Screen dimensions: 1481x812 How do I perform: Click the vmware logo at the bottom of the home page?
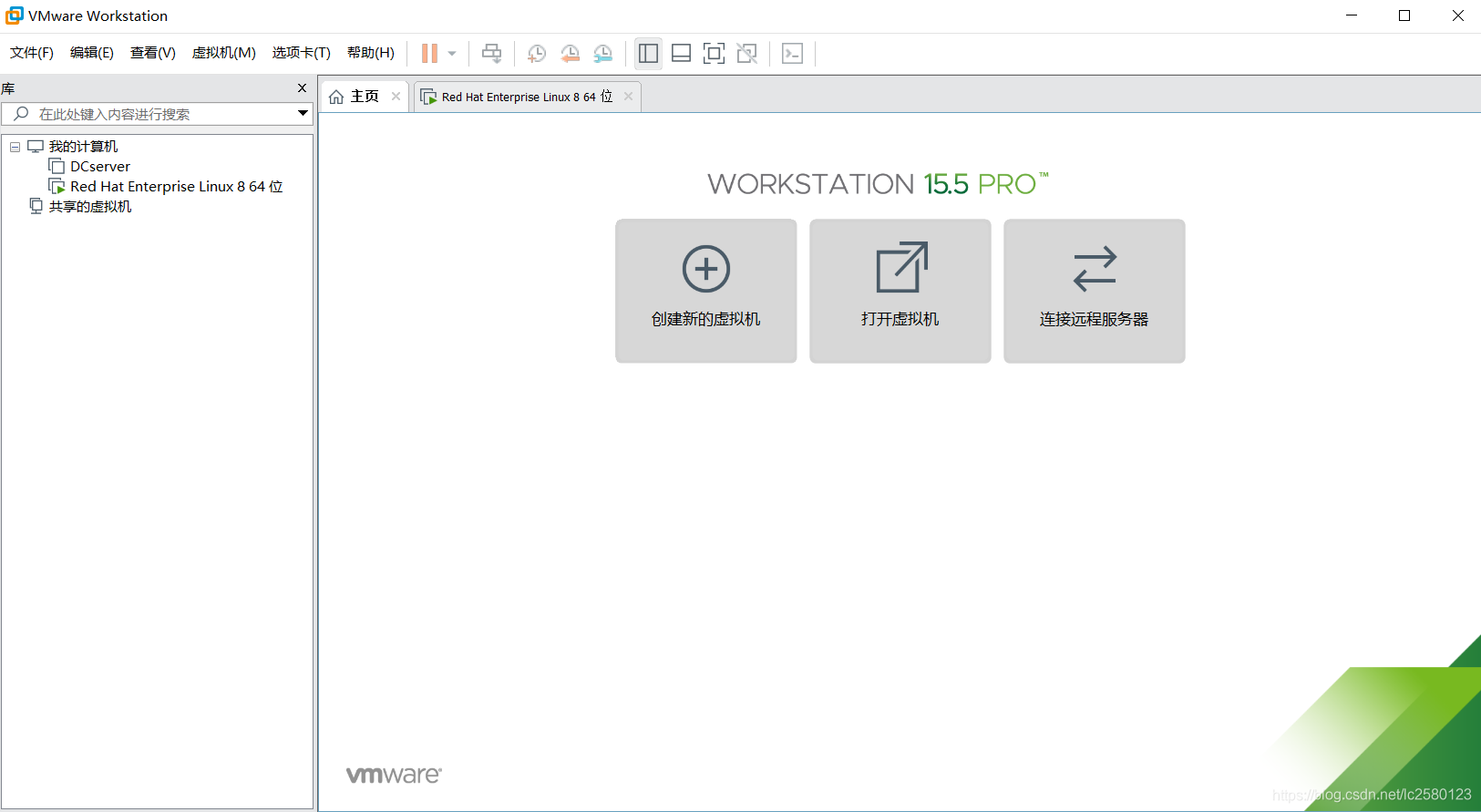(394, 775)
